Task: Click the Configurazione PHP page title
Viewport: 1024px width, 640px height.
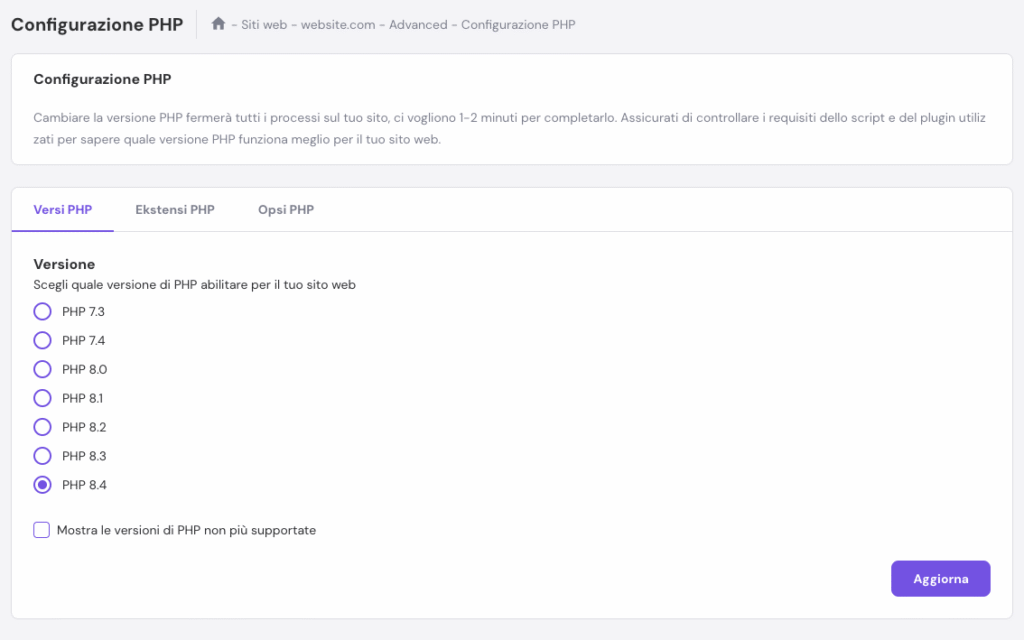Action: click(x=96, y=24)
